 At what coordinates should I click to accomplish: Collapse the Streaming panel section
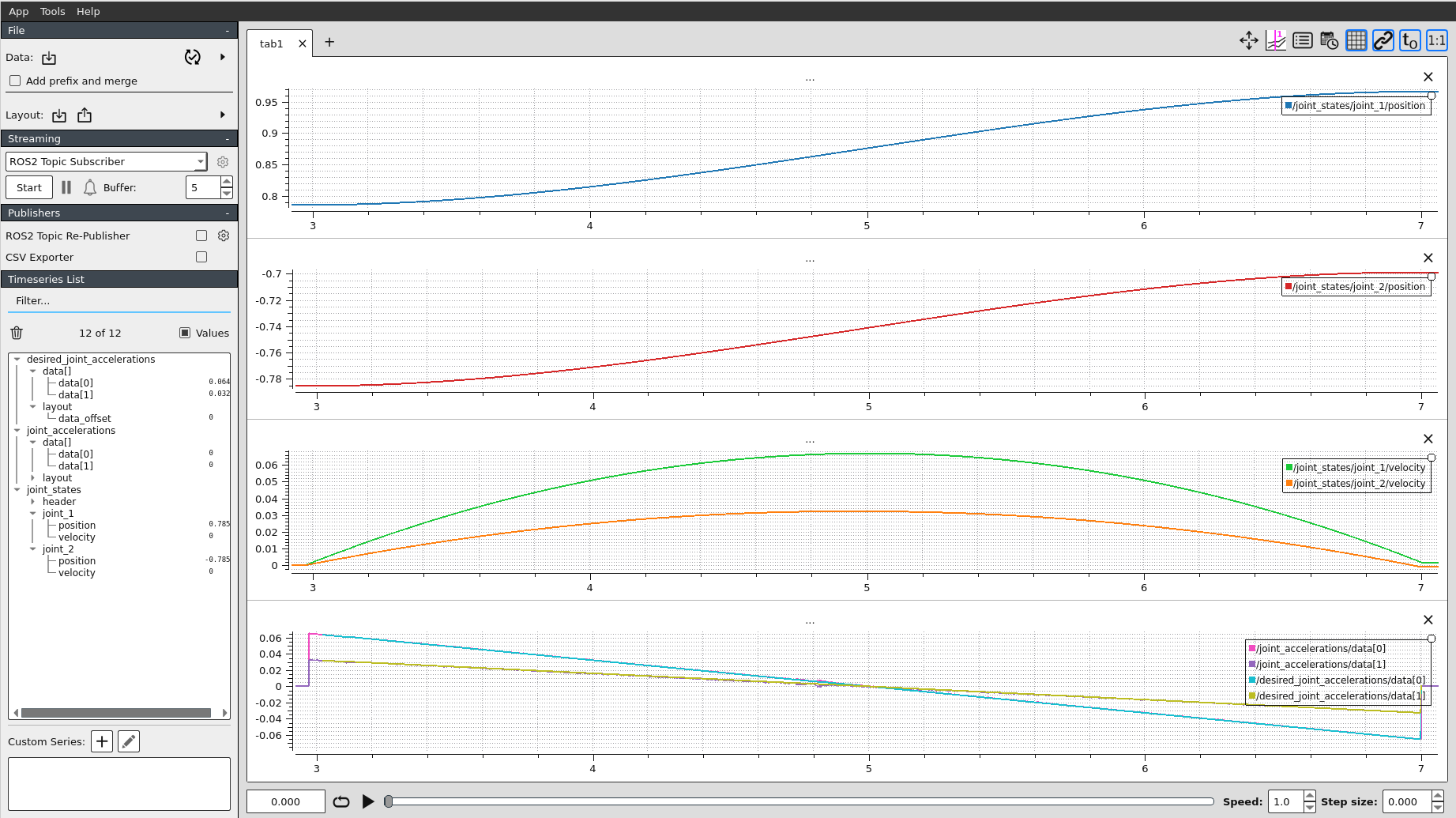(x=227, y=138)
